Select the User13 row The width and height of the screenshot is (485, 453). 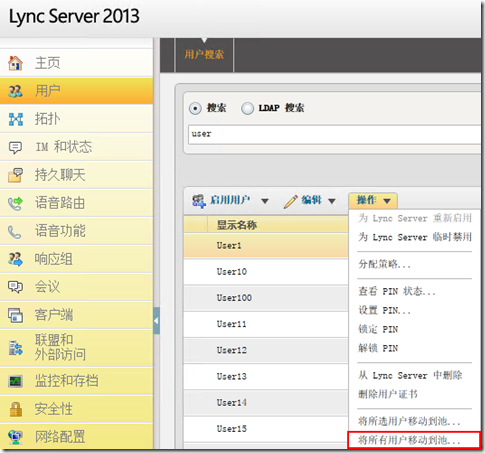click(x=266, y=376)
